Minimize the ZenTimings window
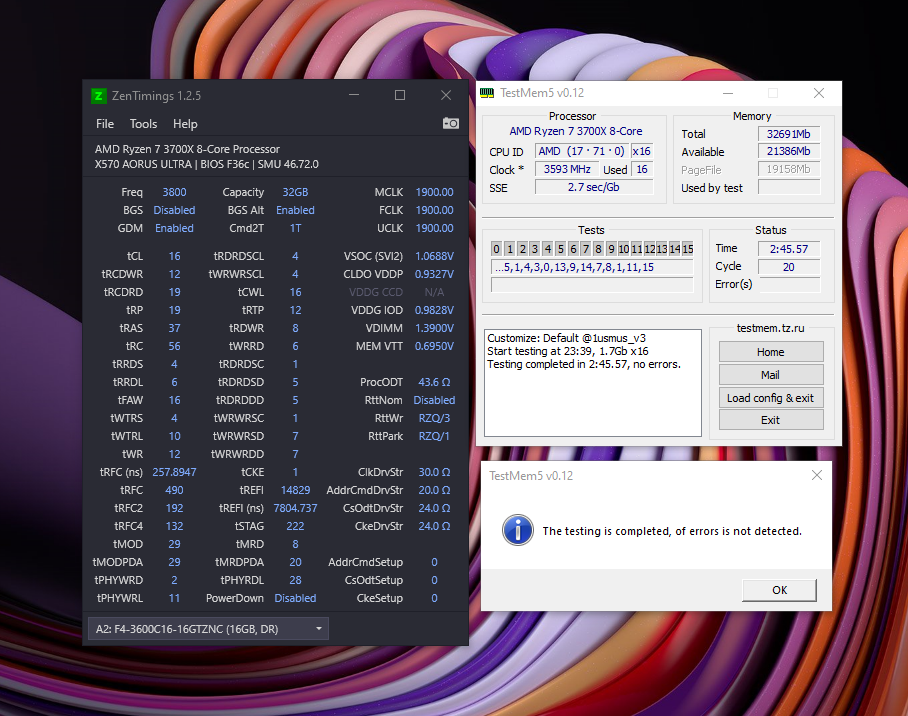The image size is (908, 716). click(x=354, y=95)
